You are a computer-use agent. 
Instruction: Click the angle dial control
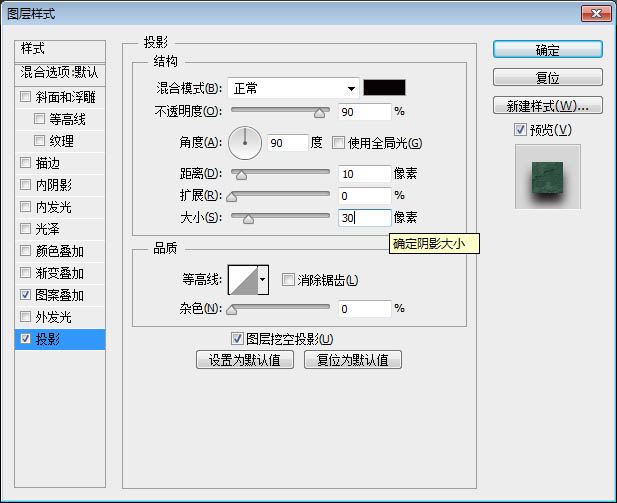(x=245, y=142)
